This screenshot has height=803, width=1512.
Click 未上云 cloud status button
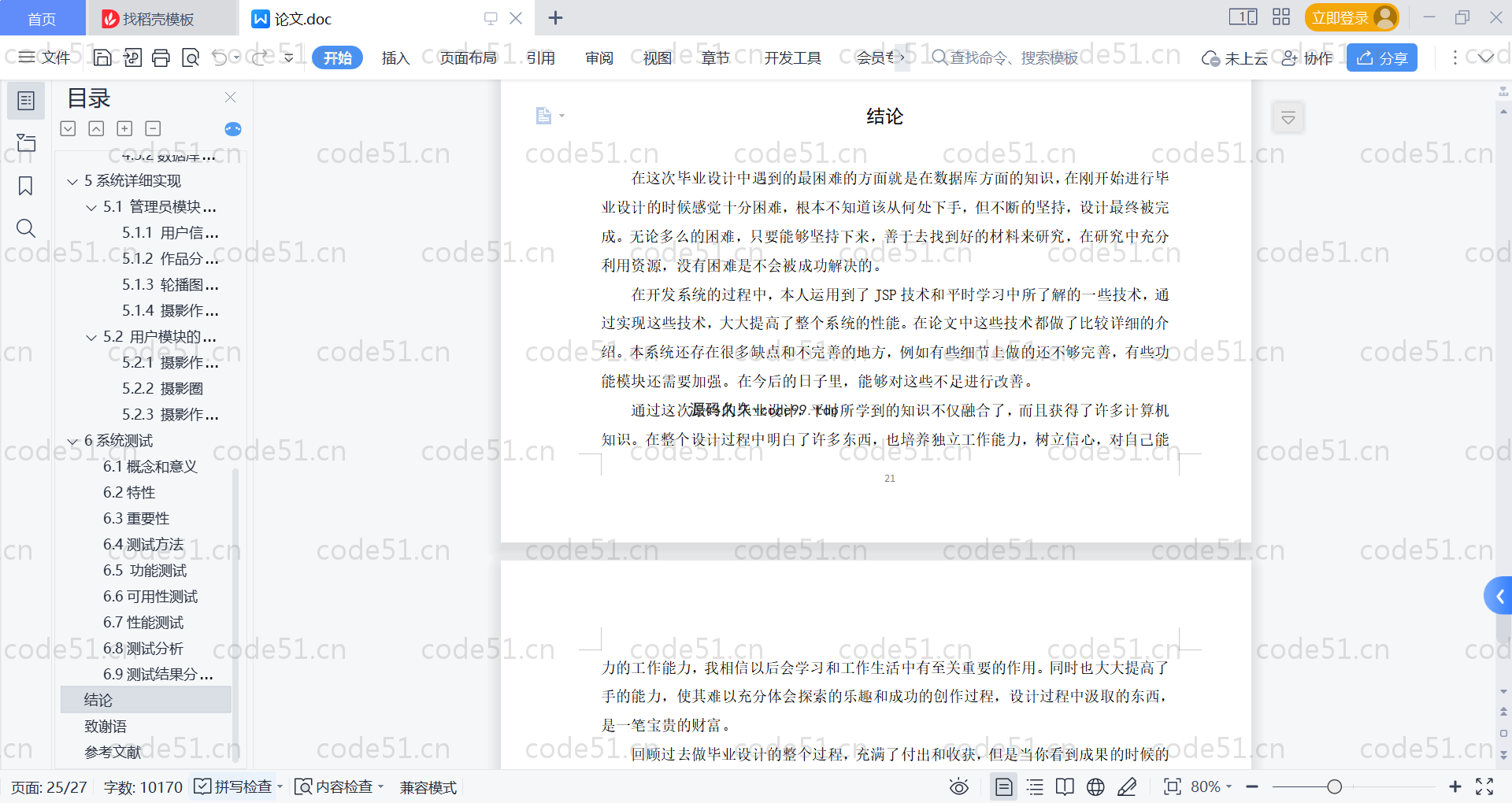point(1235,57)
